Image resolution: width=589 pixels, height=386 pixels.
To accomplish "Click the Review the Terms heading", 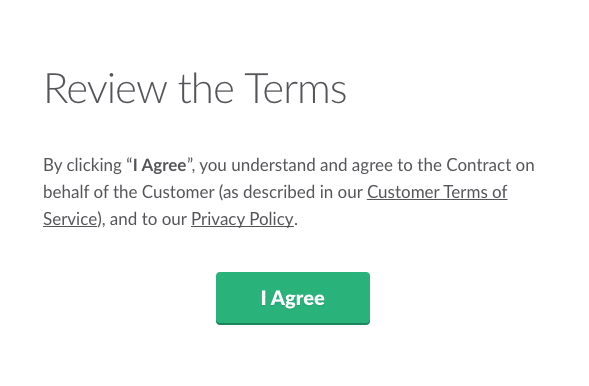I will [195, 89].
